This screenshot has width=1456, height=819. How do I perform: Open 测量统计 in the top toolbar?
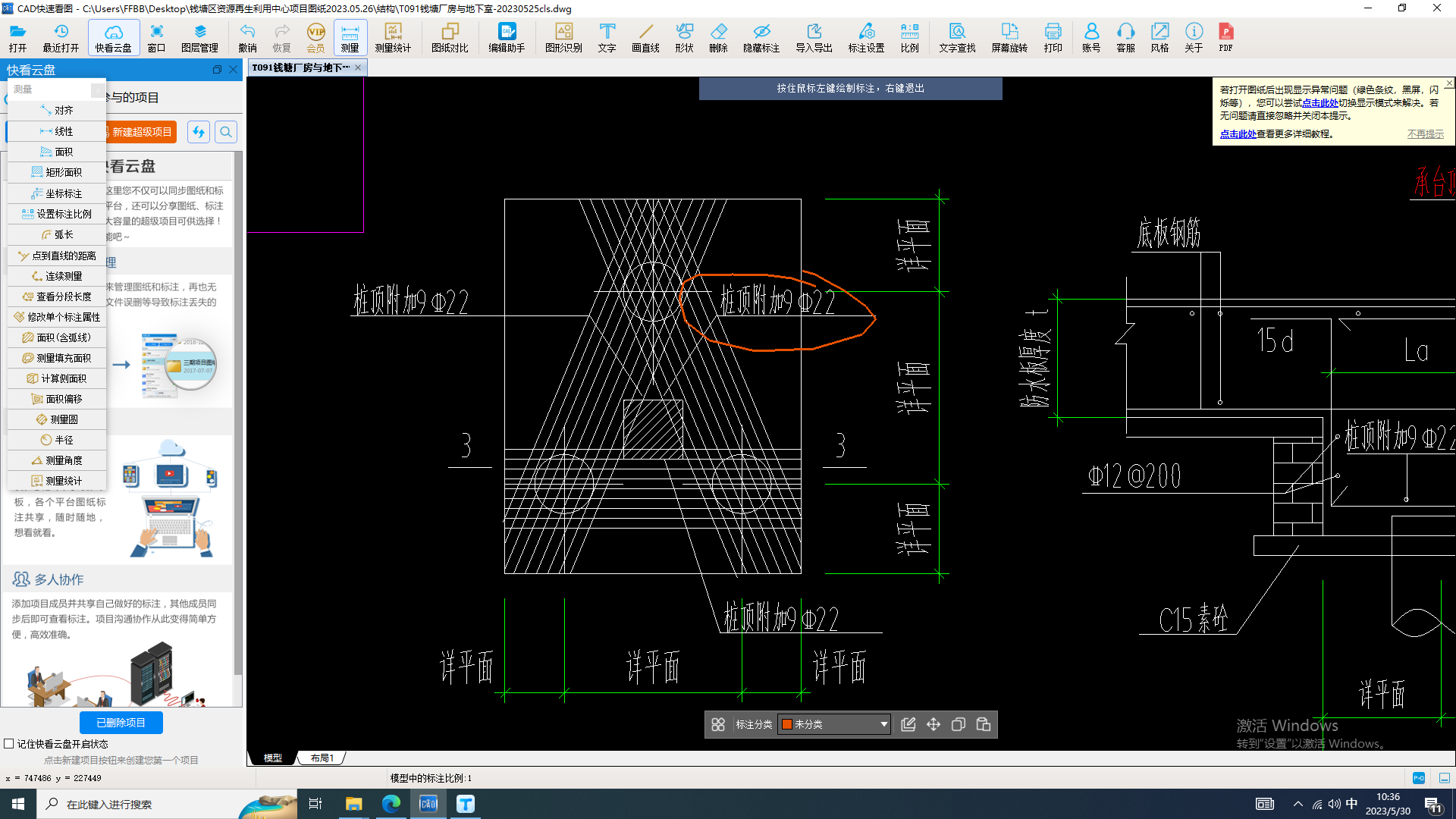pos(393,37)
